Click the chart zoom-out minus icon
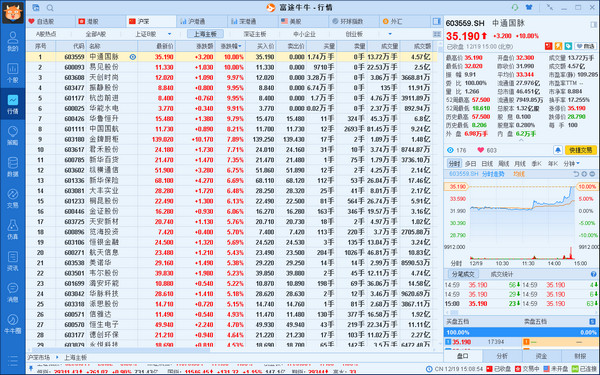Viewport: 600px width, 375px height. click(x=592, y=174)
